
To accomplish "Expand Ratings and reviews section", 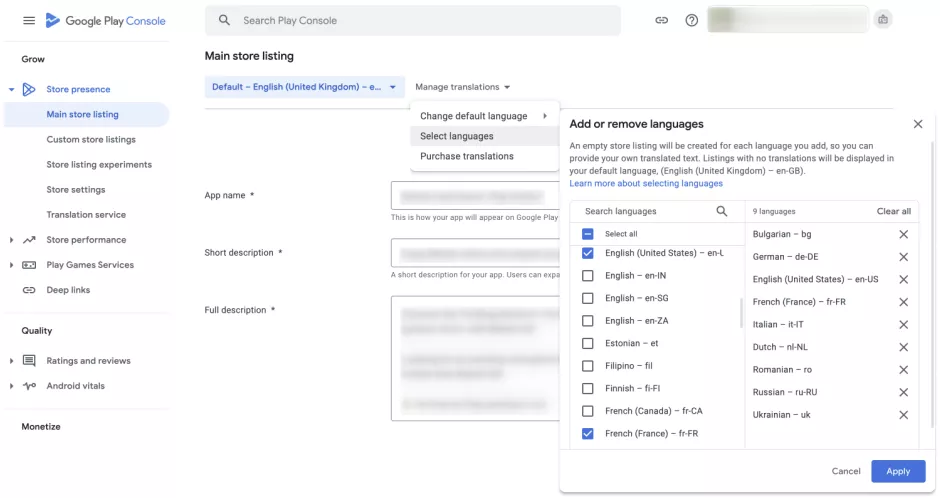I will pos(11,361).
